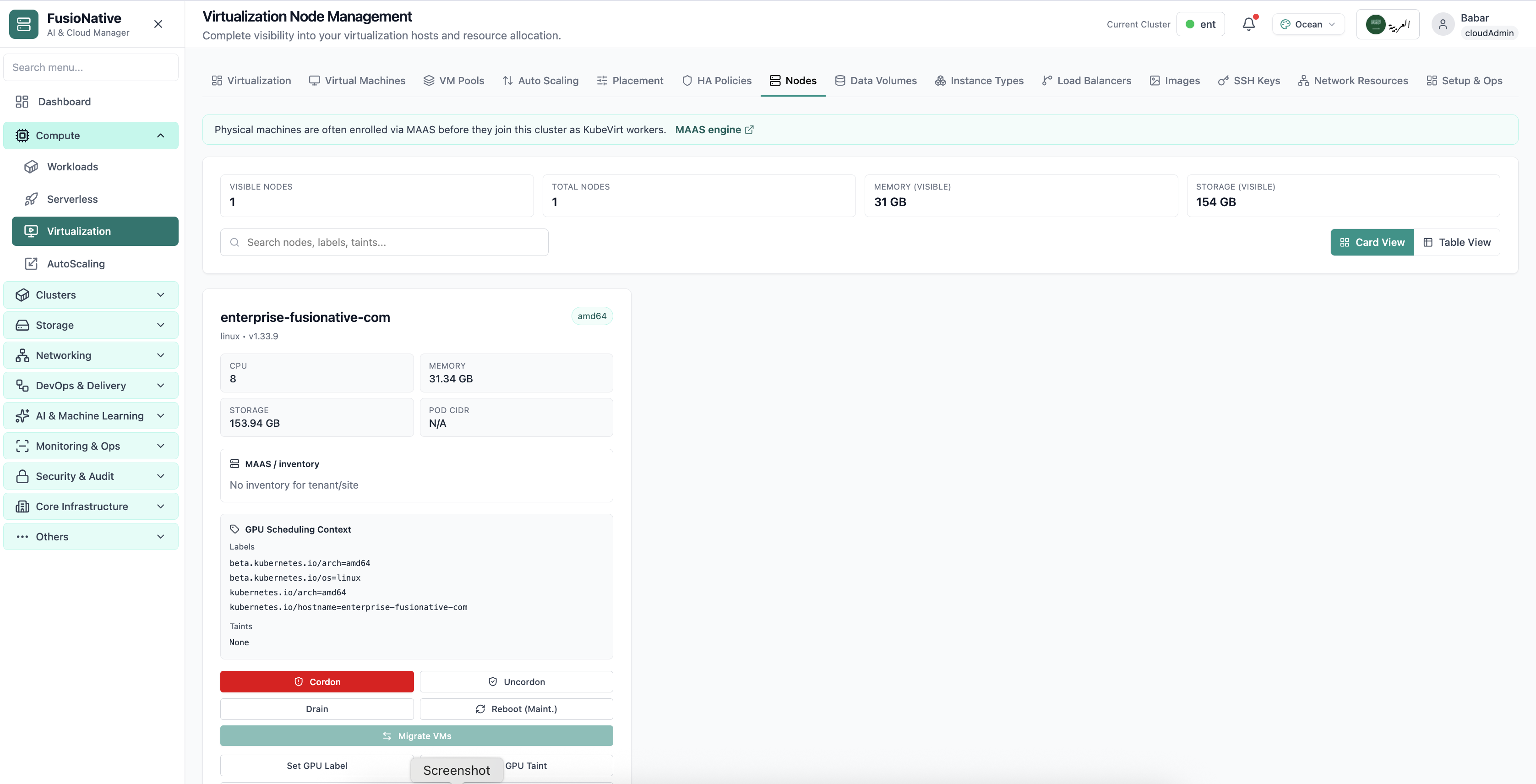Open the VM Pools tab
Image resolution: width=1536 pixels, height=784 pixels.
(454, 81)
